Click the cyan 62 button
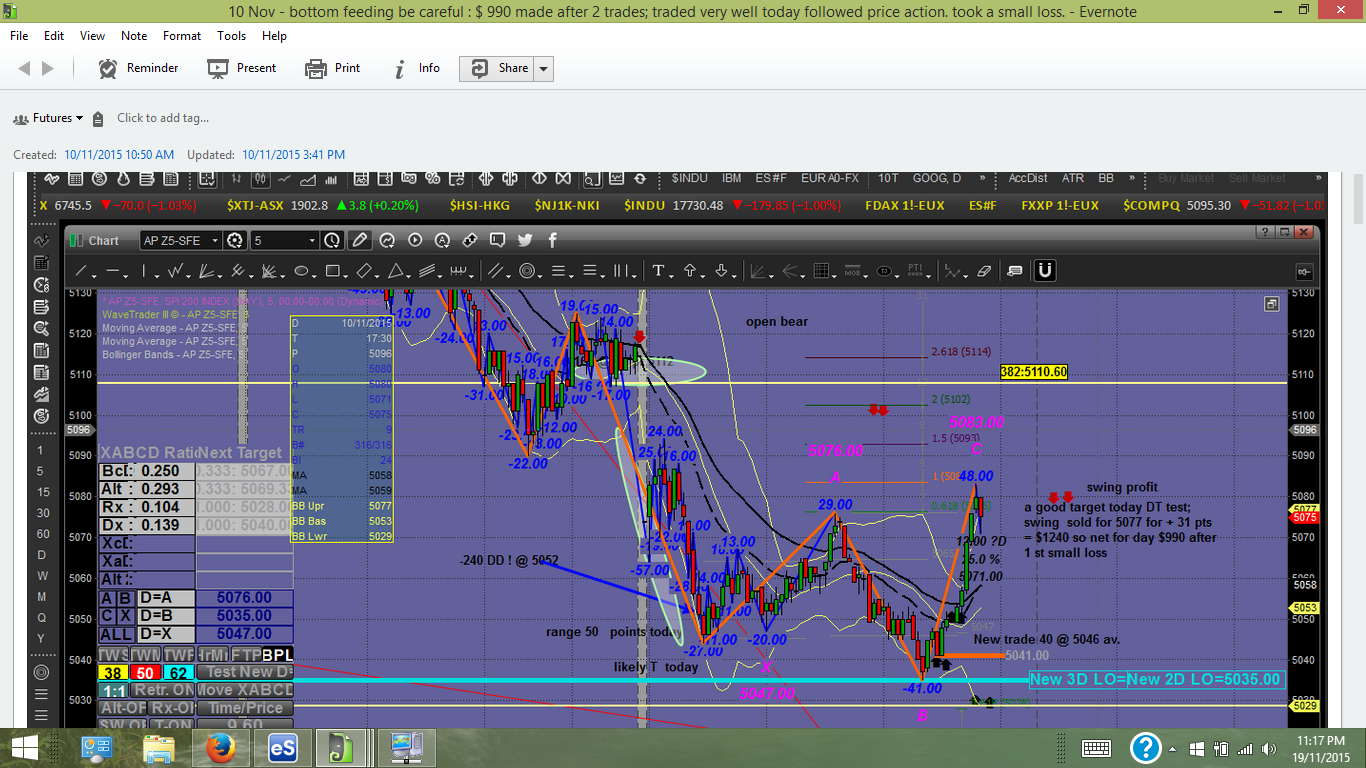 click(178, 672)
